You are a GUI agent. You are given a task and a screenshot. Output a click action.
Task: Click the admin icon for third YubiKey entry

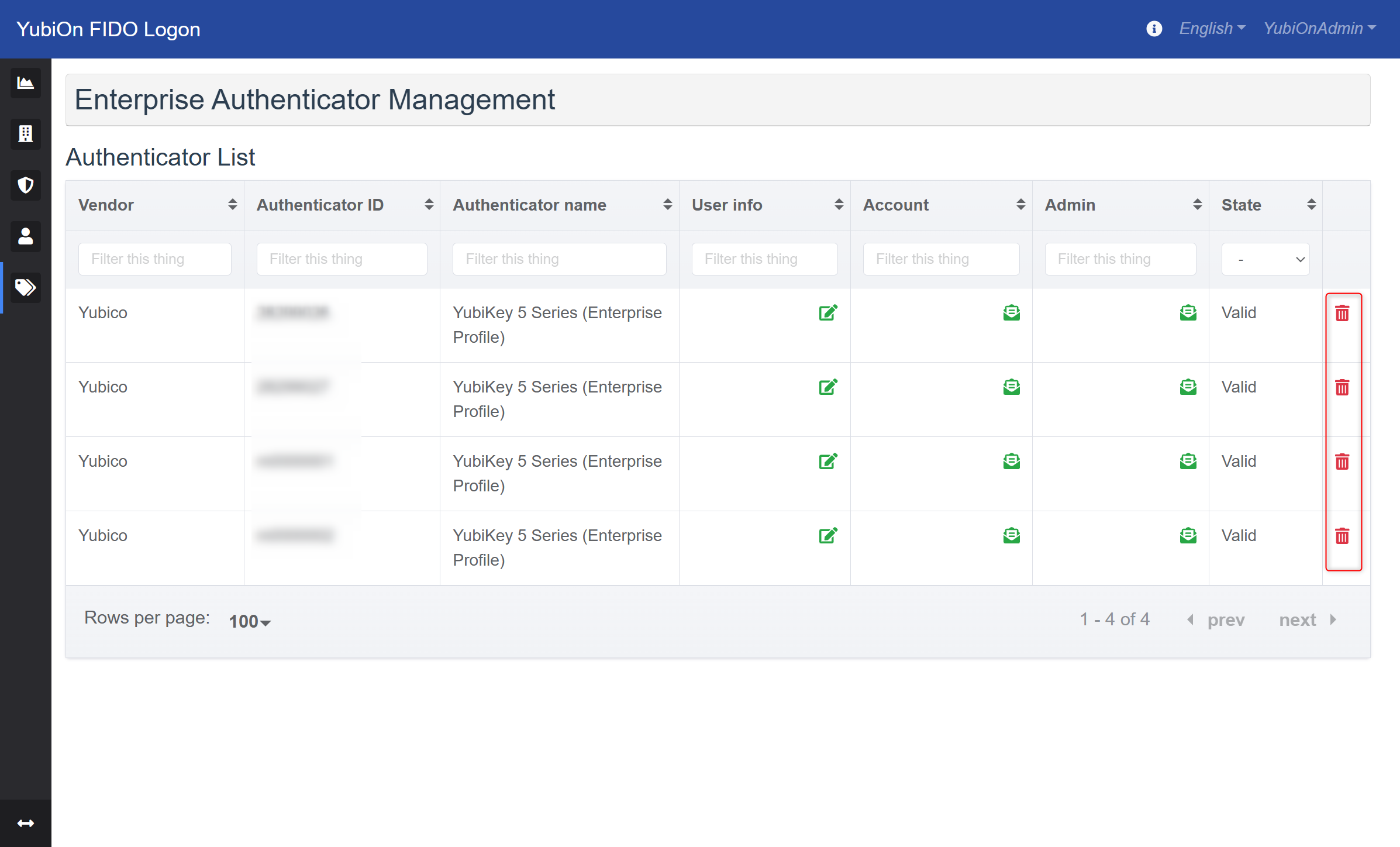(x=1188, y=461)
